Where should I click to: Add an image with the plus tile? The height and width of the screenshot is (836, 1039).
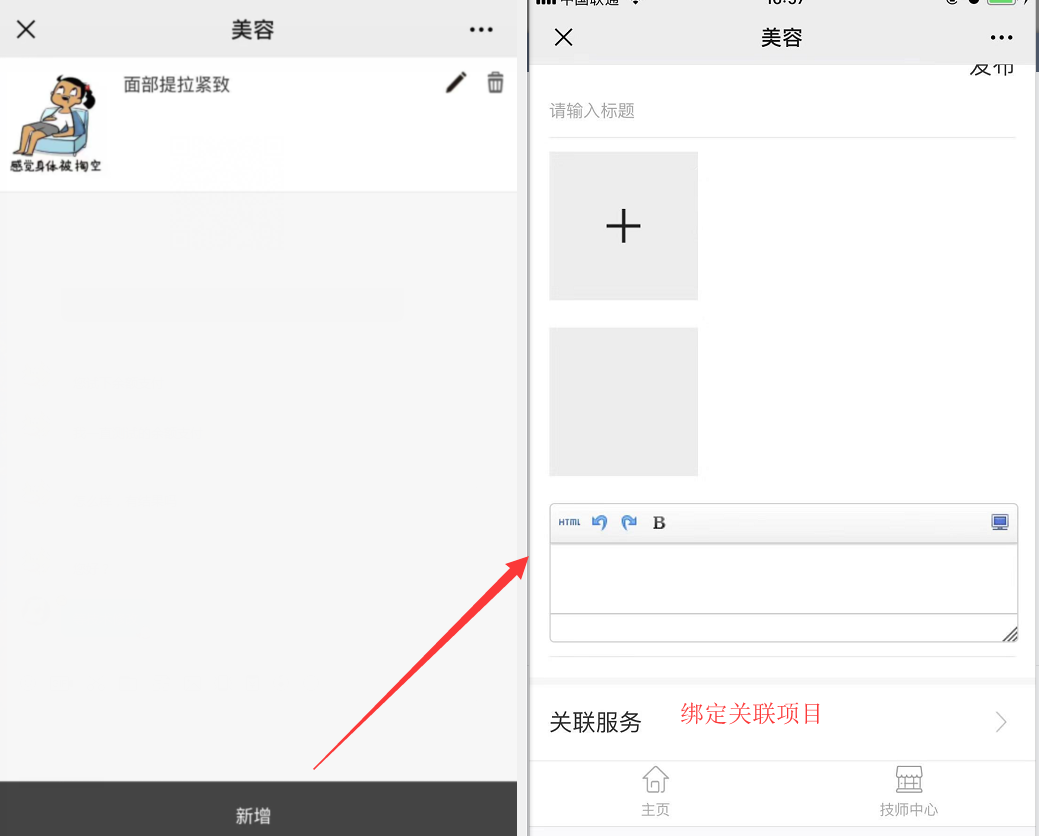624,226
